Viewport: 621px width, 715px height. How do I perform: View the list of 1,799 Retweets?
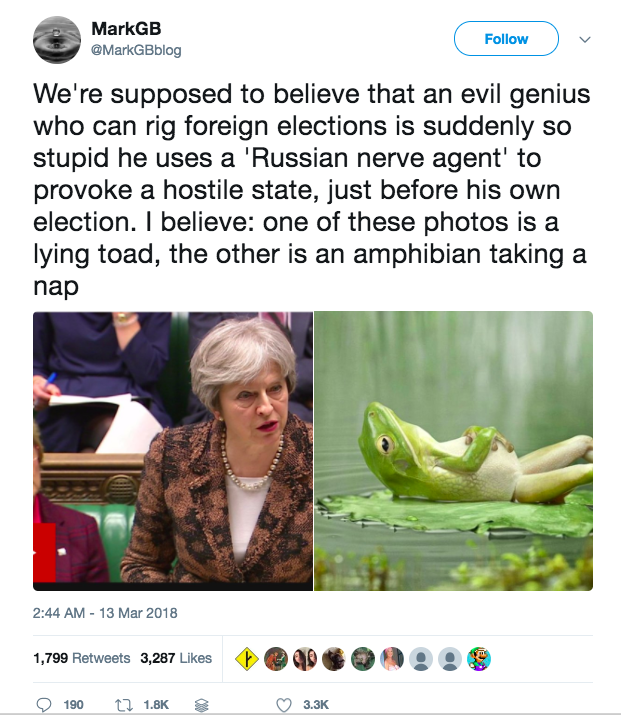coord(81,658)
